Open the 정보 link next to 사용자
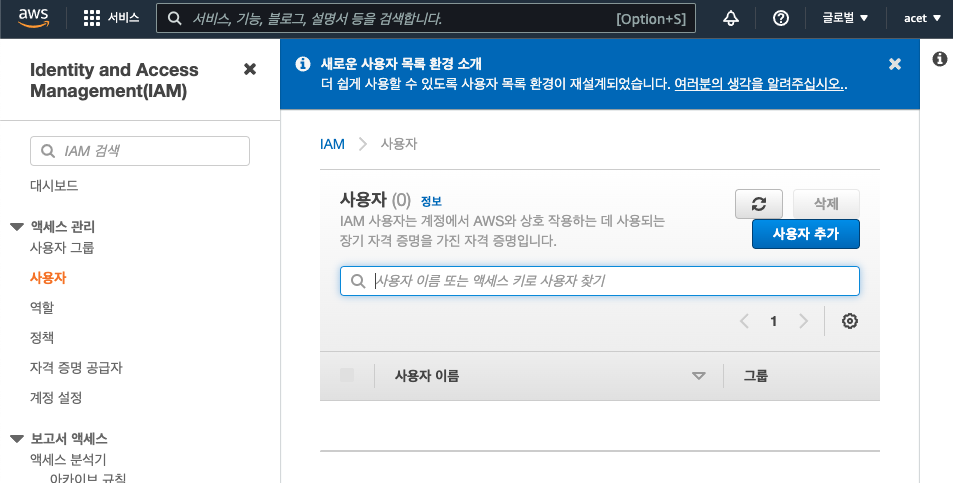The image size is (953, 483). [x=431, y=201]
